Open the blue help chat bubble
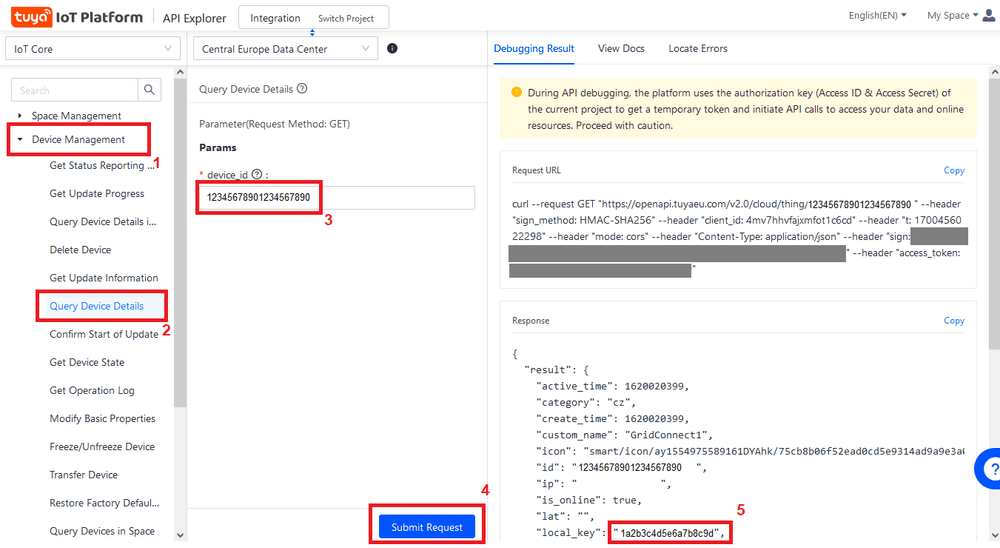This screenshot has width=1000, height=548. pyautogui.click(x=989, y=469)
